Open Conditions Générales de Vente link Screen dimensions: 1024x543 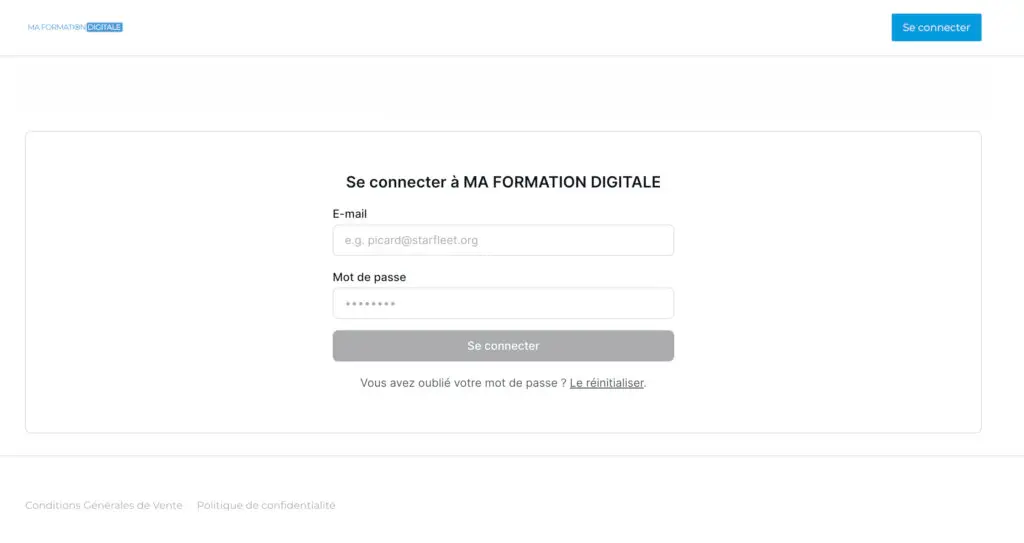coord(104,506)
